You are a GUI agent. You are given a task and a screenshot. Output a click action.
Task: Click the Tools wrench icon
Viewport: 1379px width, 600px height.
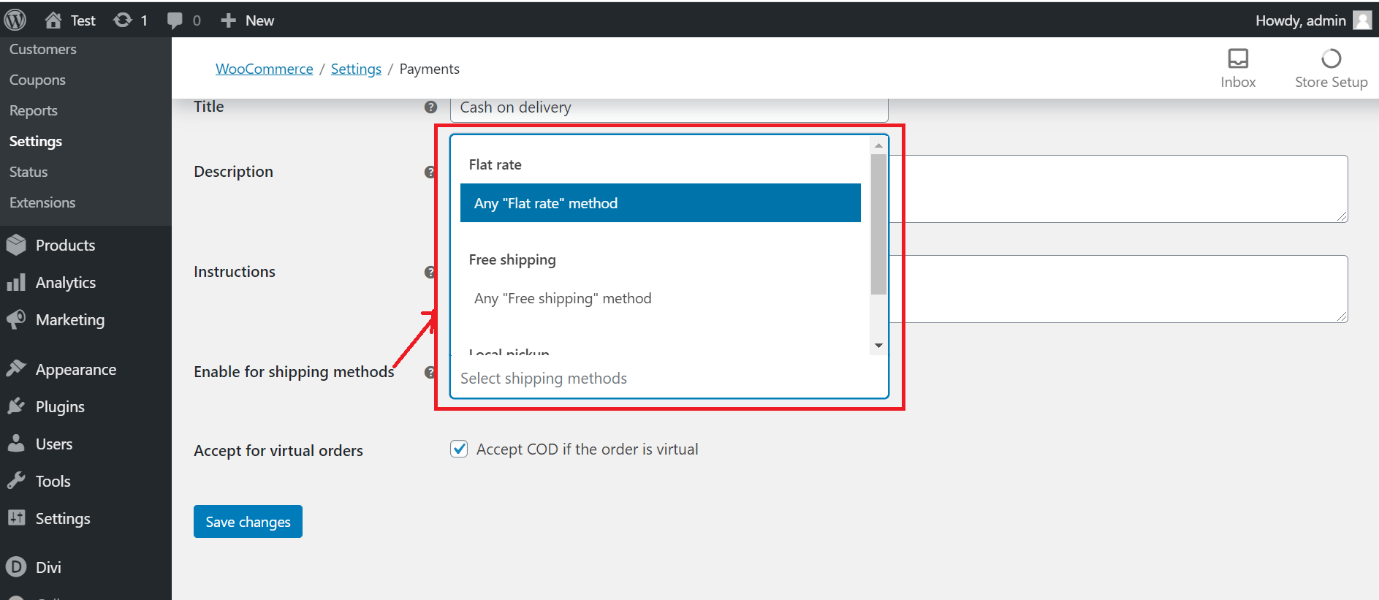coord(16,481)
